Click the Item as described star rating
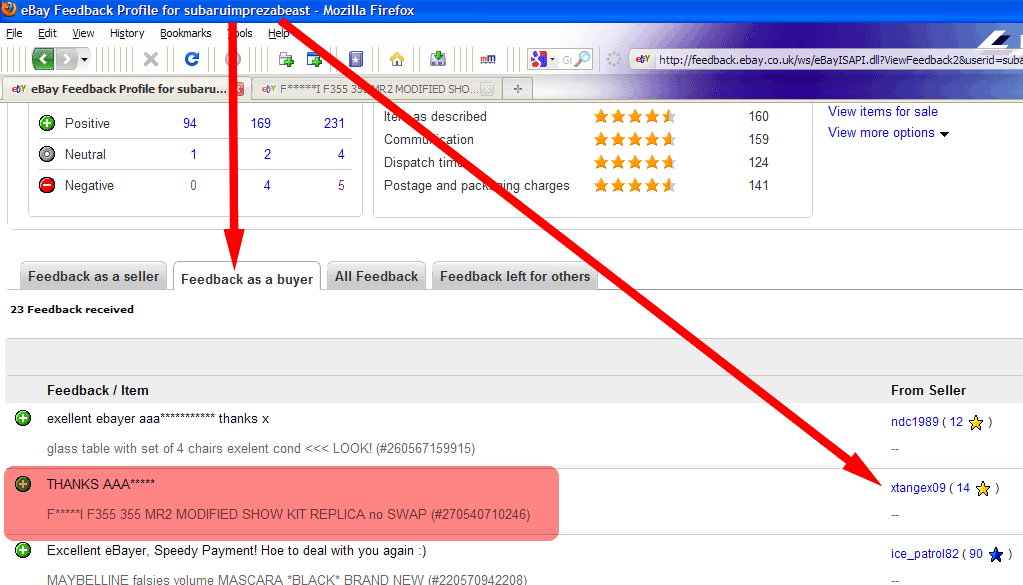Image resolution: width=1023 pixels, height=585 pixels. (x=634, y=117)
